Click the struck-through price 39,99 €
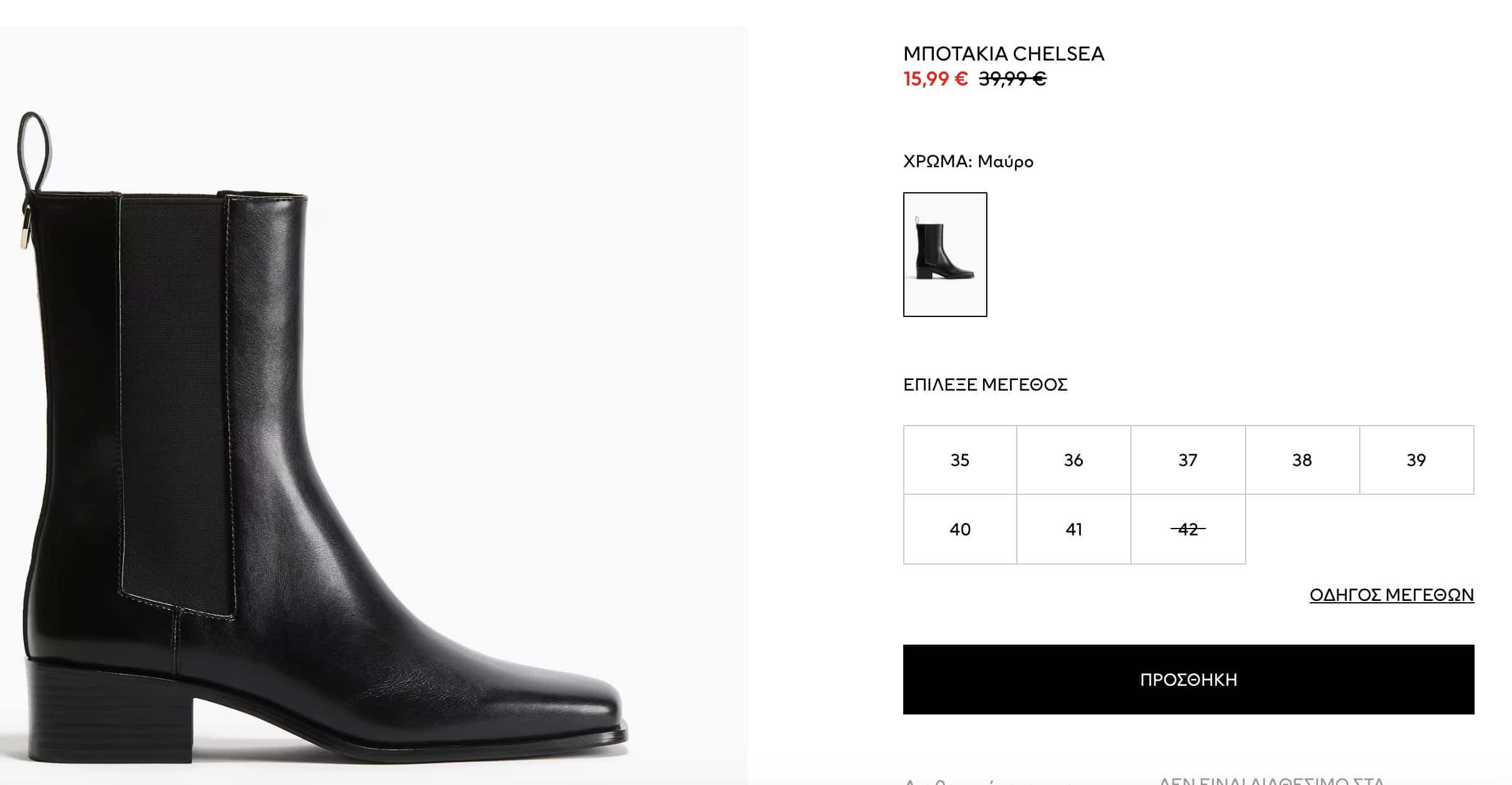The width and height of the screenshot is (1512, 785). pyautogui.click(x=1012, y=79)
